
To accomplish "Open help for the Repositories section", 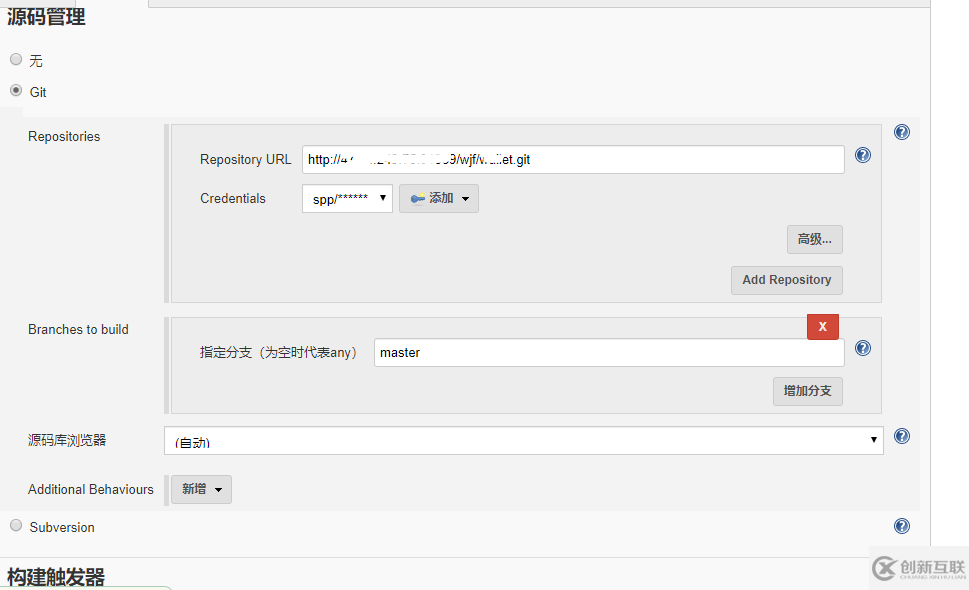I will pyautogui.click(x=902, y=132).
